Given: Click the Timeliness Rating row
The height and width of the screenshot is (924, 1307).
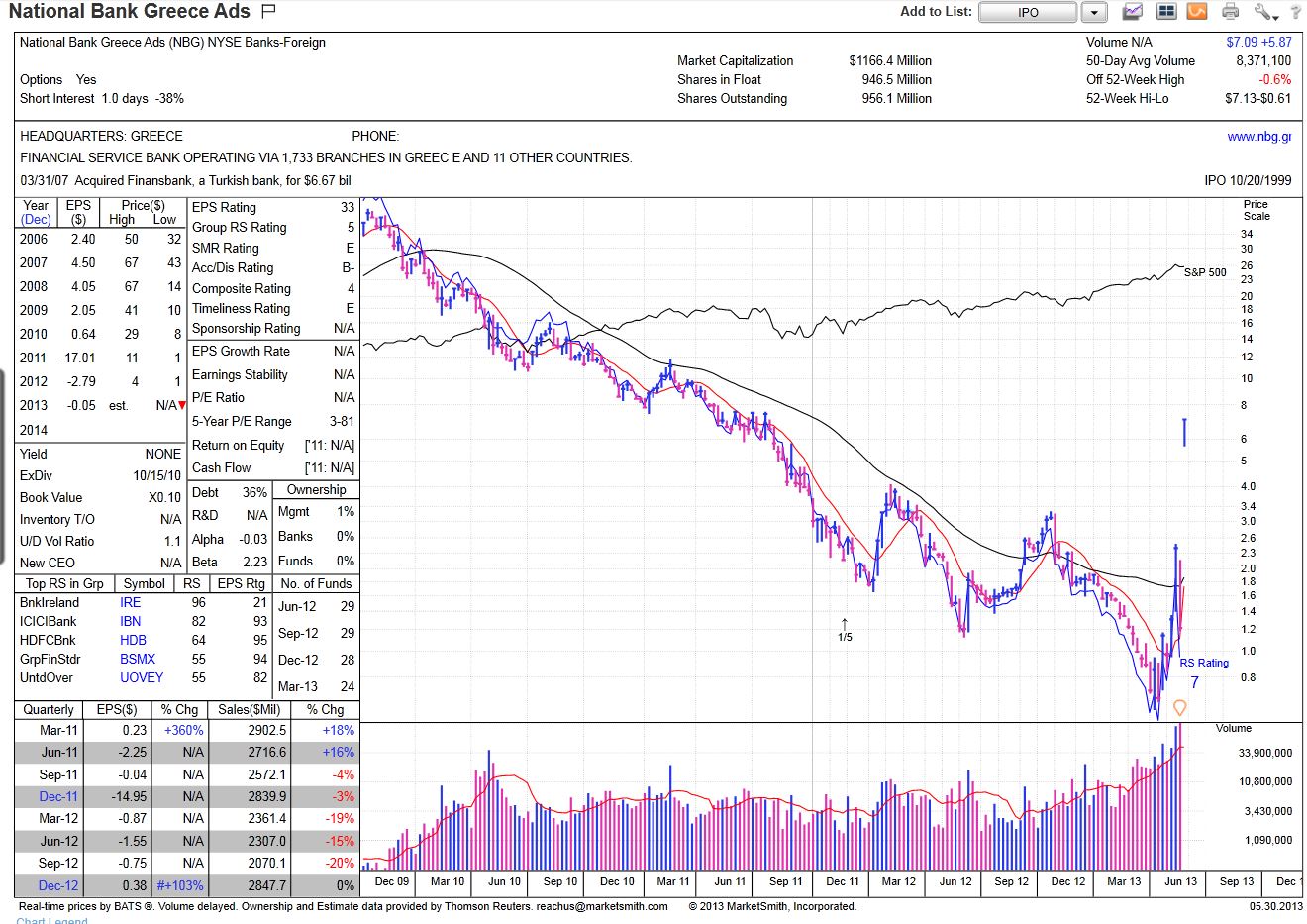Looking at the screenshot, I should click(x=273, y=308).
